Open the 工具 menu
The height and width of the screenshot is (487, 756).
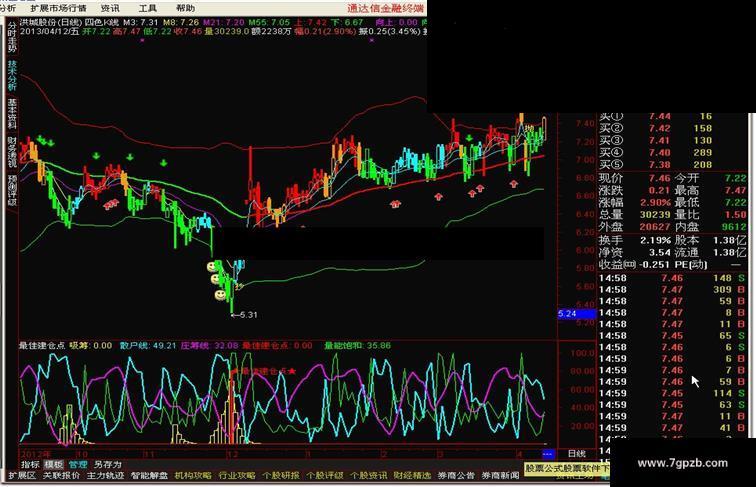tap(148, 8)
